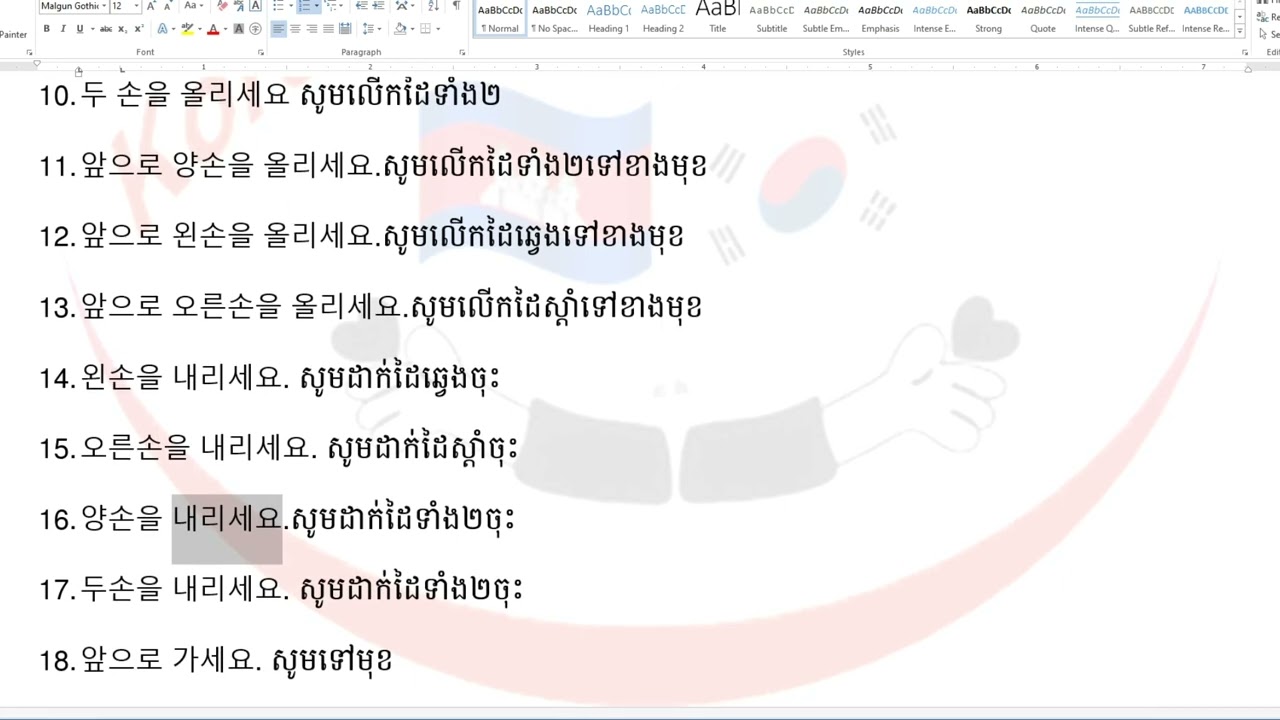Screen dimensions: 1280x720
Task: Toggle Subscript formatting
Action: [x=122, y=29]
